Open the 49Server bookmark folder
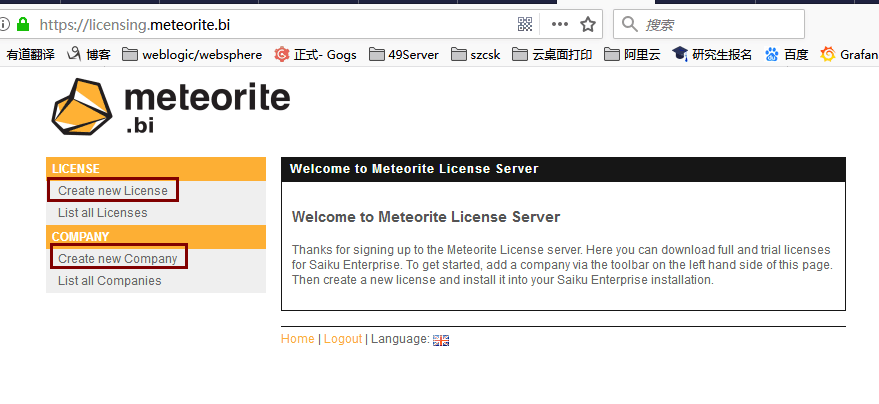 coord(404,54)
